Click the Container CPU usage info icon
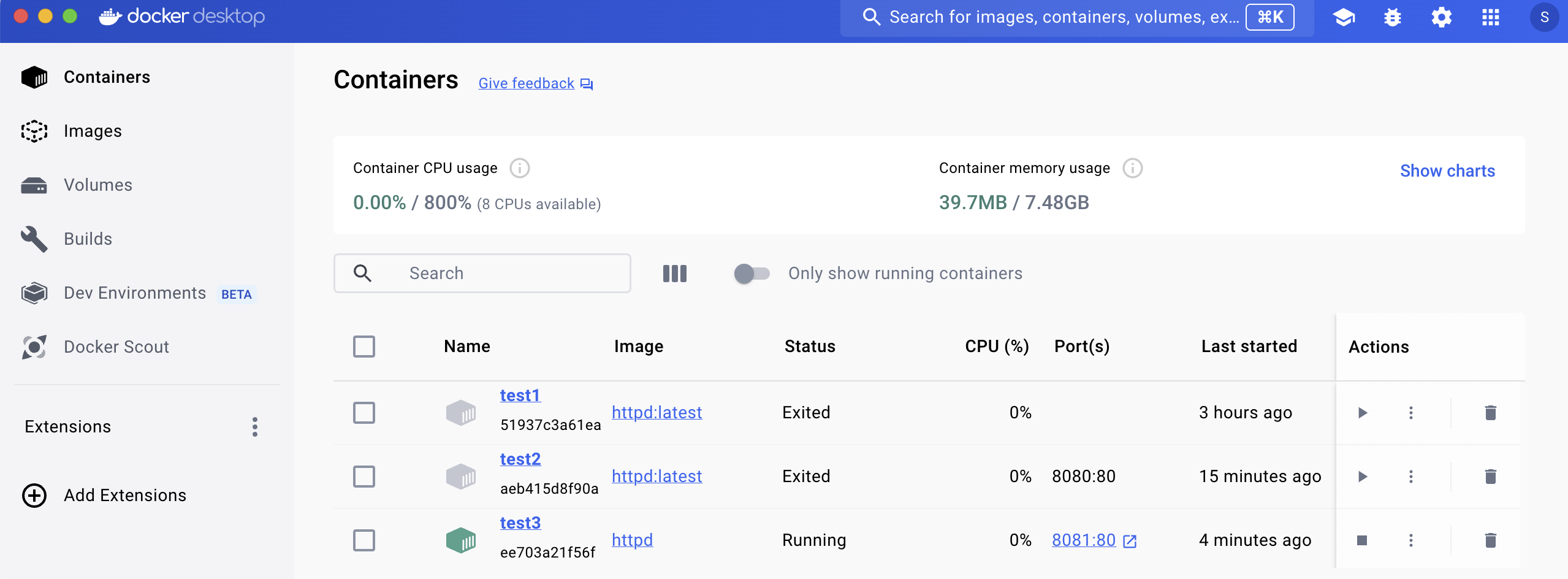The height and width of the screenshot is (579, 1568). [520, 168]
